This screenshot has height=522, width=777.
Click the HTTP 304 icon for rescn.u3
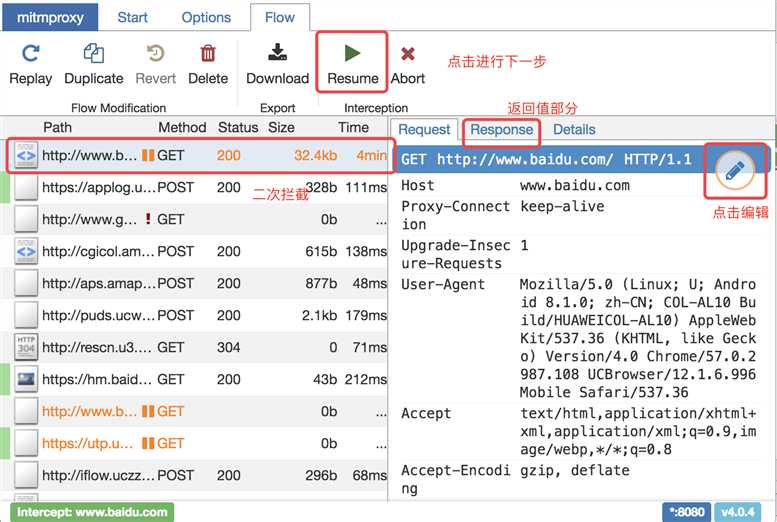(x=26, y=347)
